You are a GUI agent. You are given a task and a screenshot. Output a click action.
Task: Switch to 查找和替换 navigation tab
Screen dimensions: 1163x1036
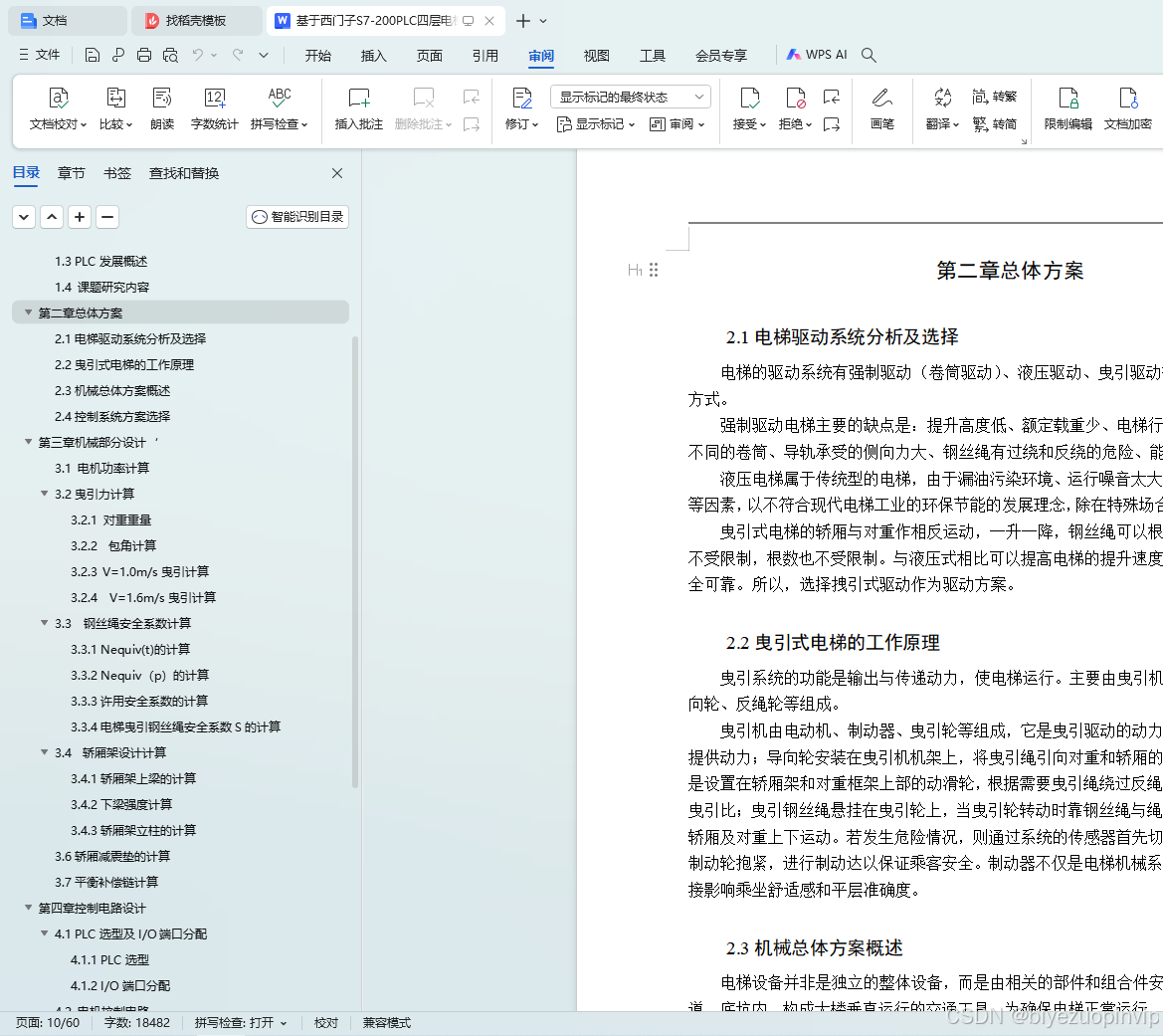coord(184,173)
